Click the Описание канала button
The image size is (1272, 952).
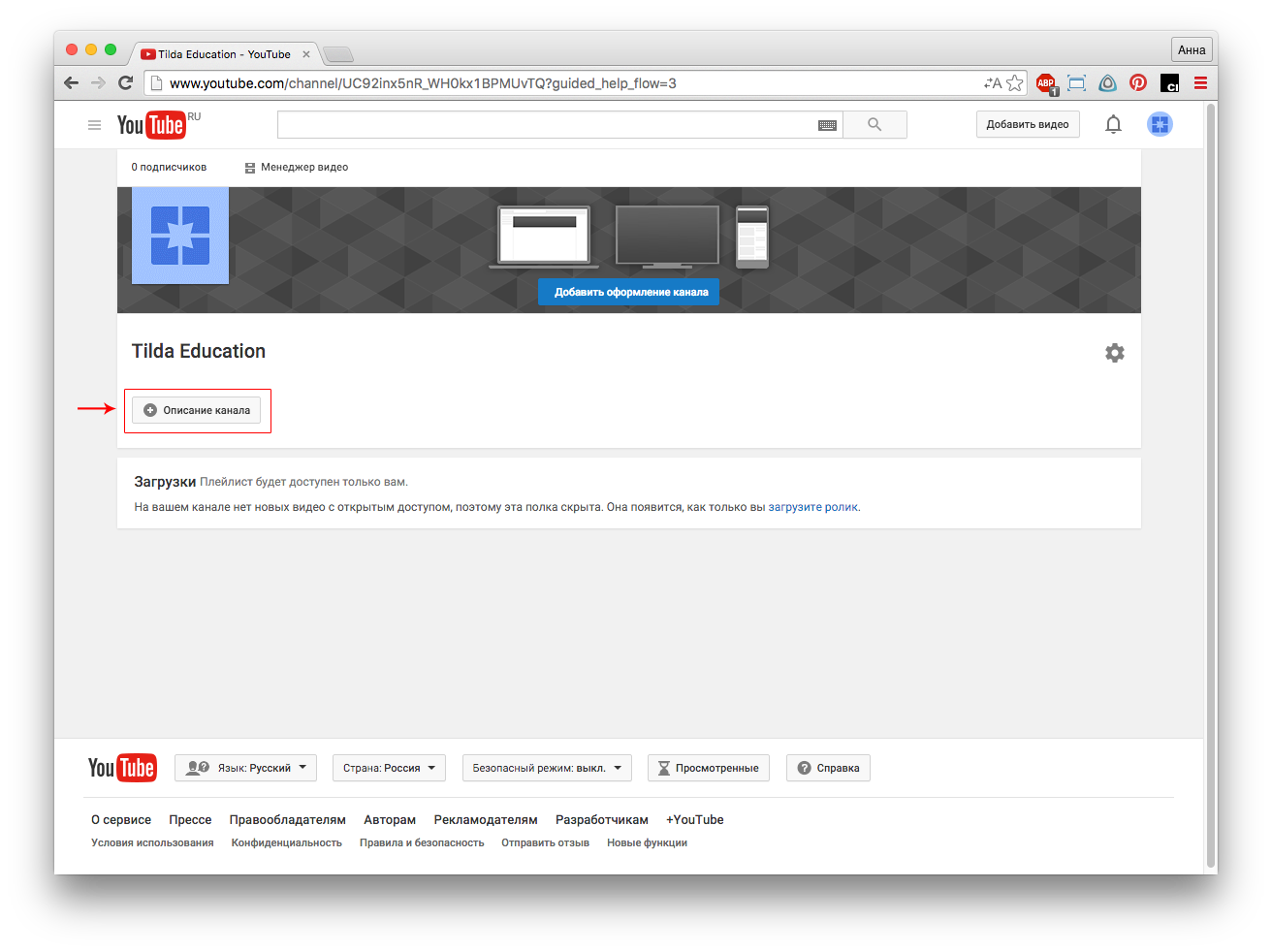point(197,410)
